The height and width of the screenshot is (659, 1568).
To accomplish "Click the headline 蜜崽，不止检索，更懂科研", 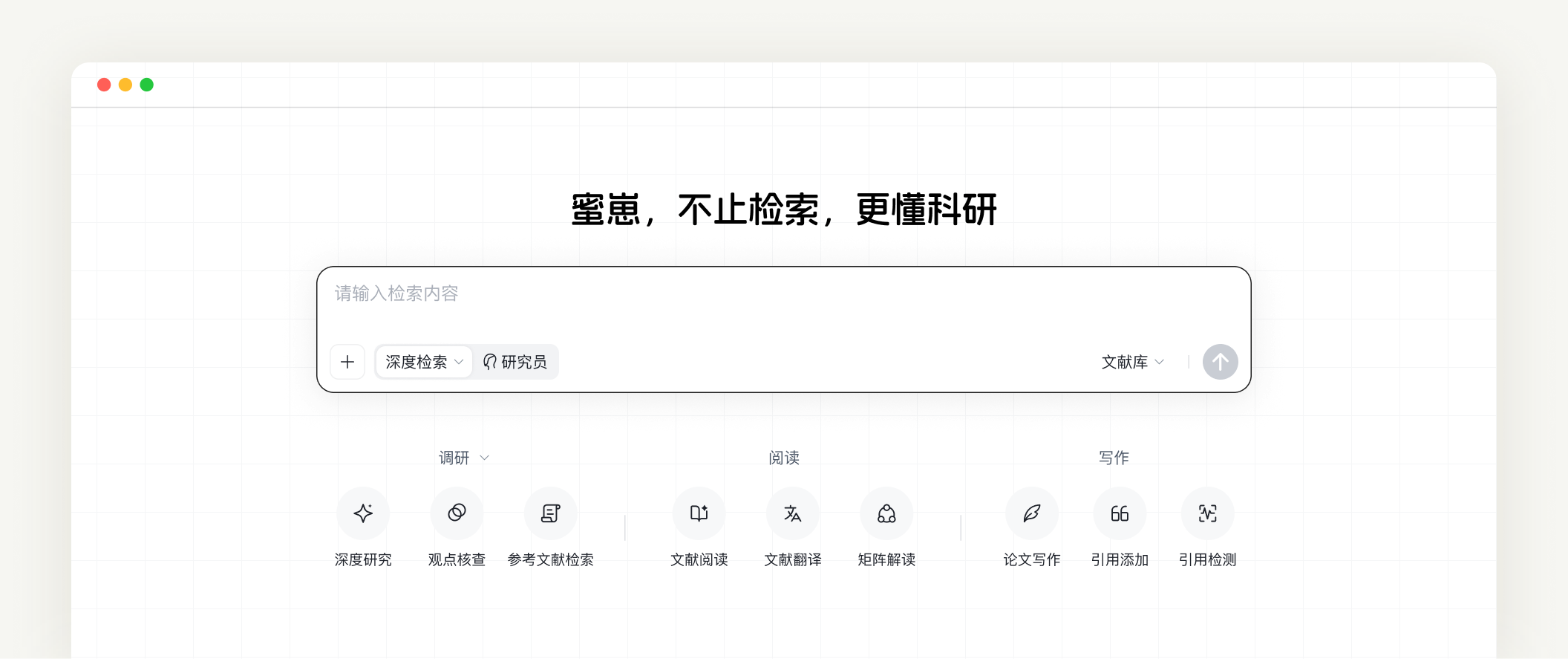I will pos(784,210).
